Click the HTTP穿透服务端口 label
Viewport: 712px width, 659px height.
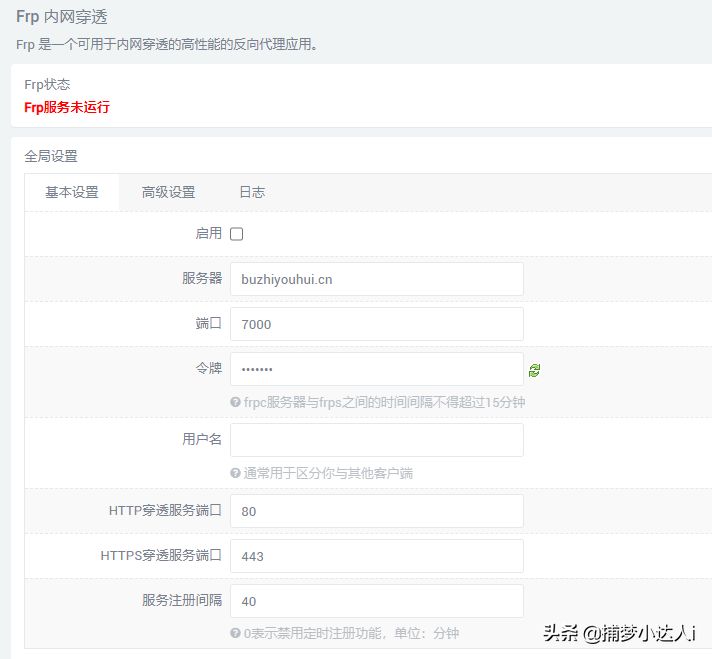(165, 510)
